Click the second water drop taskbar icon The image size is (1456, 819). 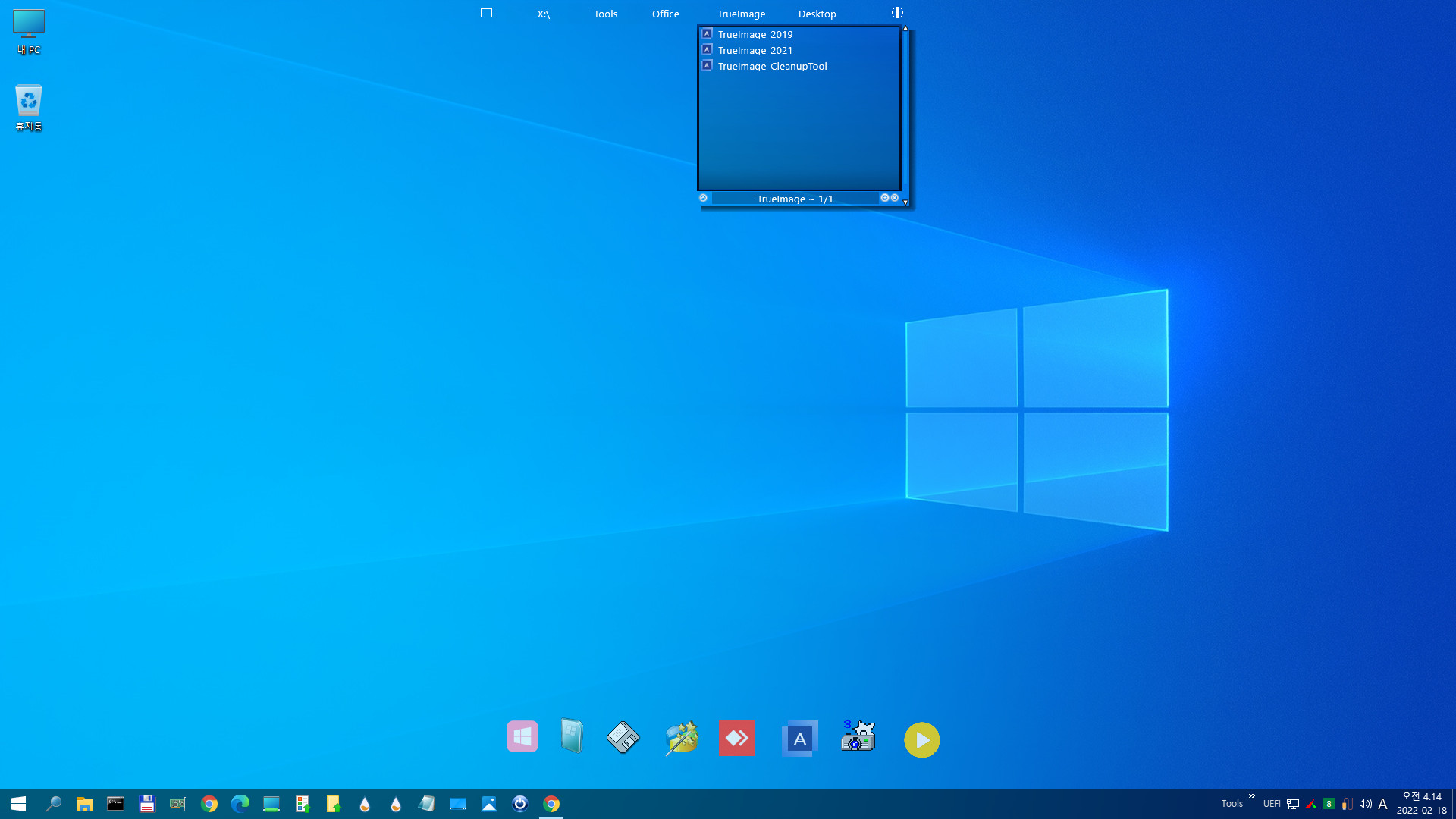click(x=396, y=804)
